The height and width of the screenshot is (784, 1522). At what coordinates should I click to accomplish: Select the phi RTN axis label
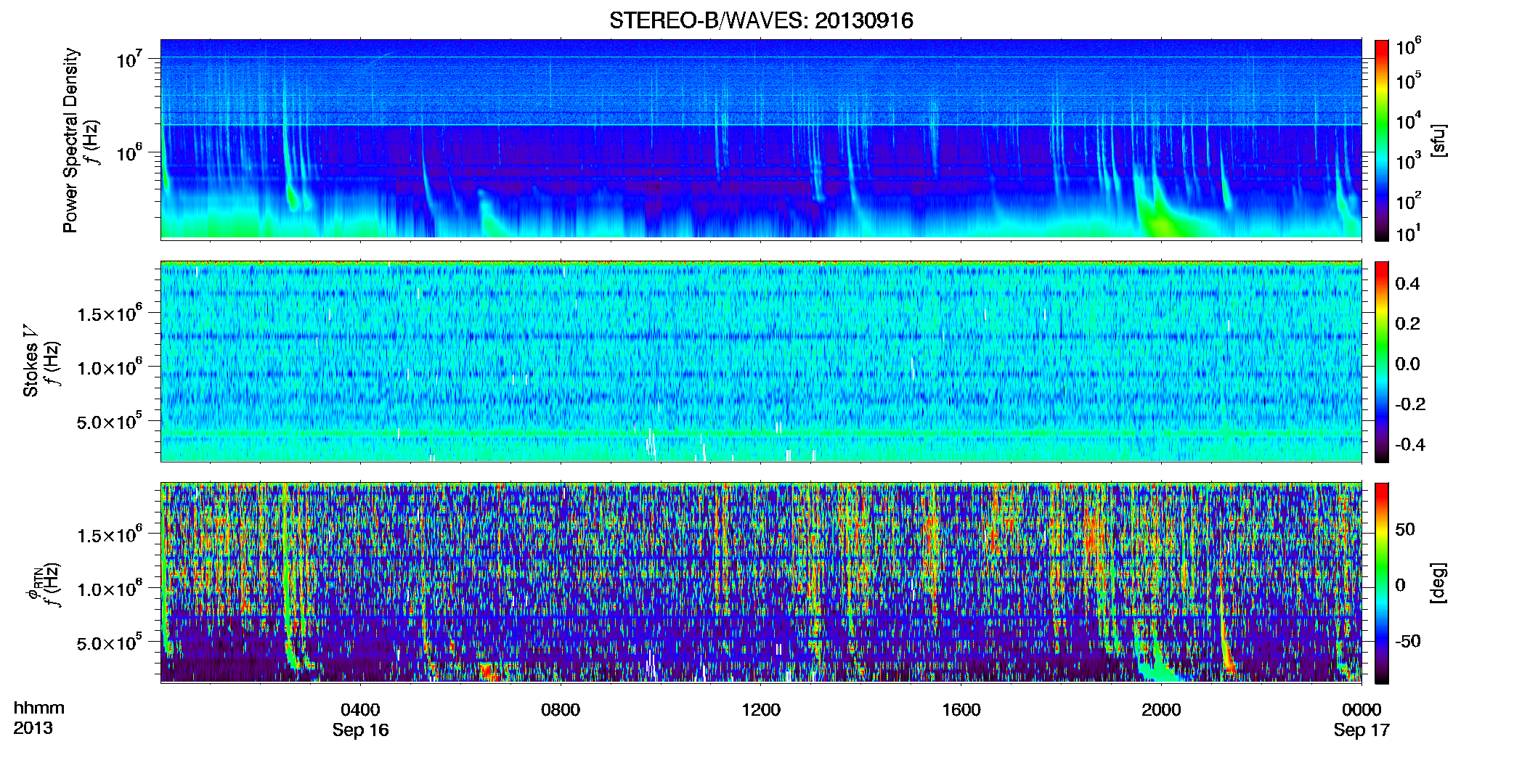pyautogui.click(x=34, y=584)
